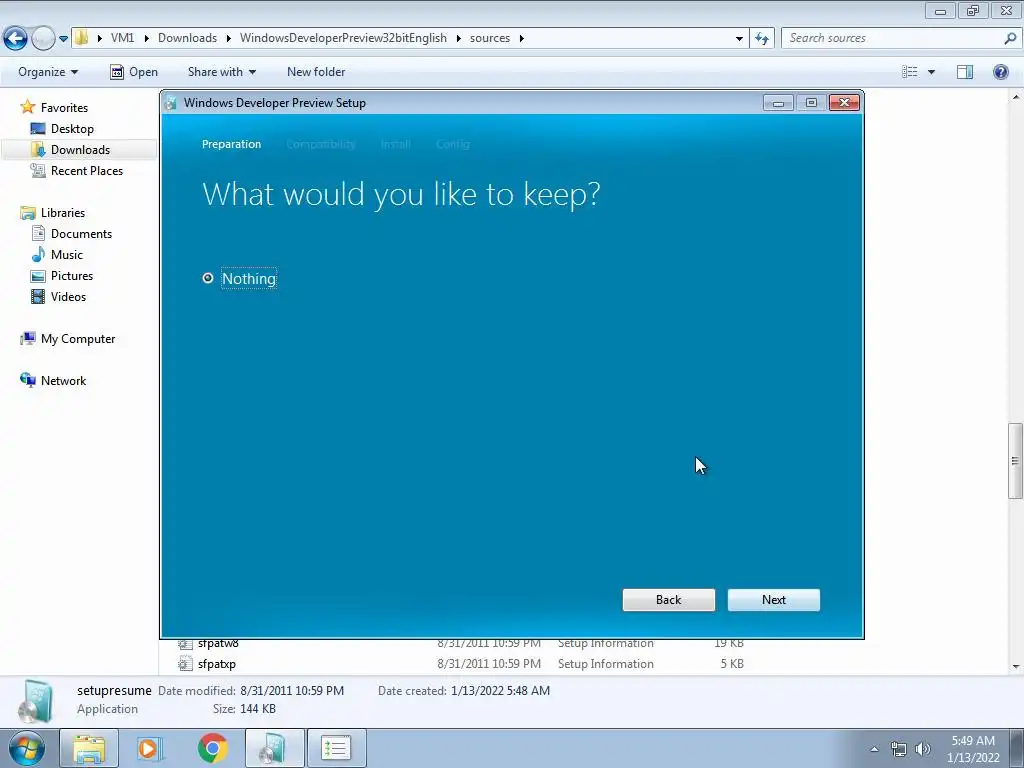This screenshot has width=1024, height=768.
Task: Open the Config step tab
Action: point(453,144)
